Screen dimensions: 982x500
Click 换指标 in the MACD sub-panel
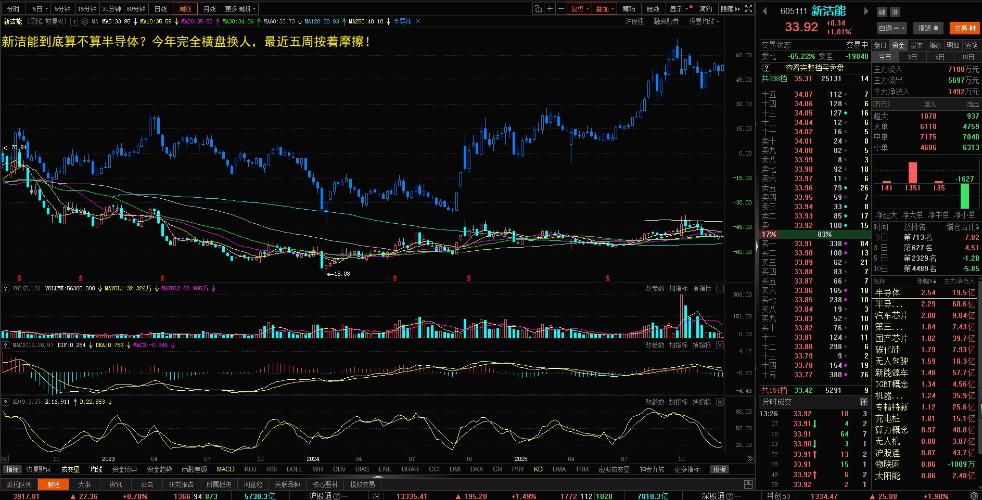tap(701, 345)
